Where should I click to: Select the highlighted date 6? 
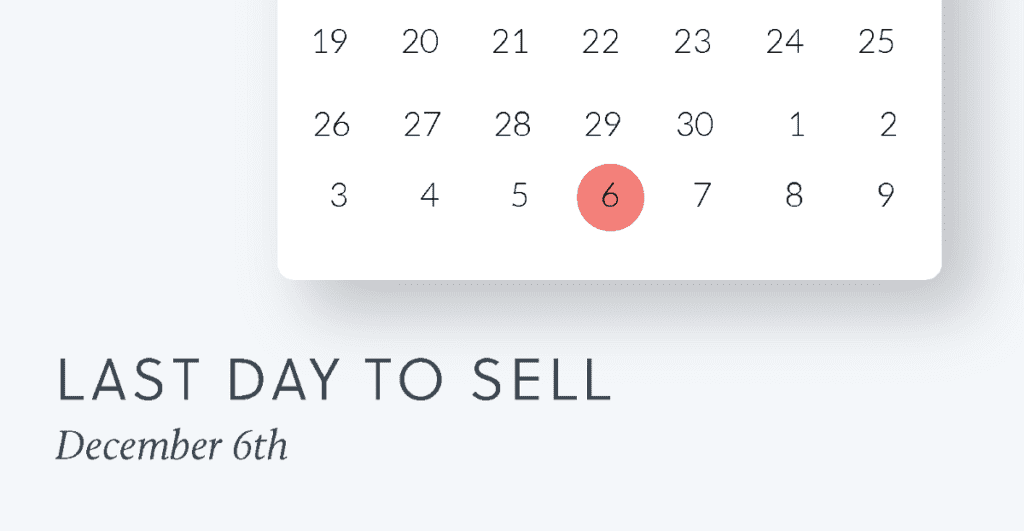611,197
